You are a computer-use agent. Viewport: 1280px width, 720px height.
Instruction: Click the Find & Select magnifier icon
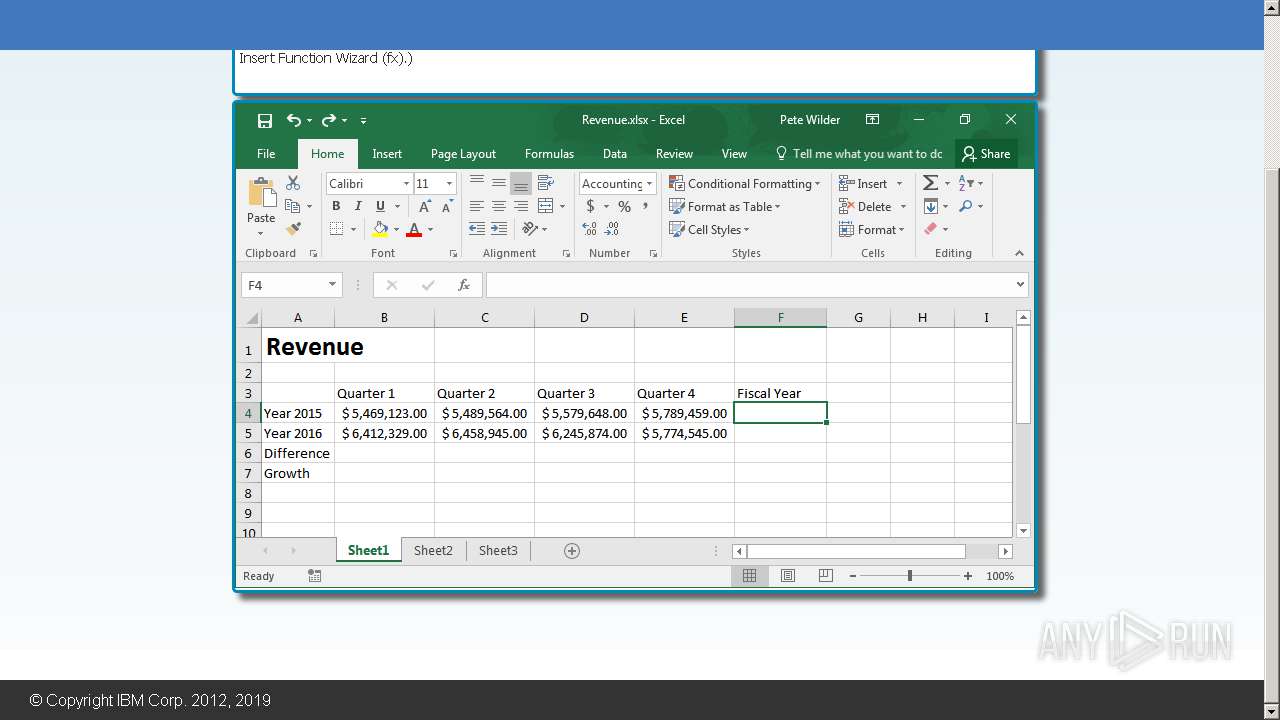[x=966, y=206]
